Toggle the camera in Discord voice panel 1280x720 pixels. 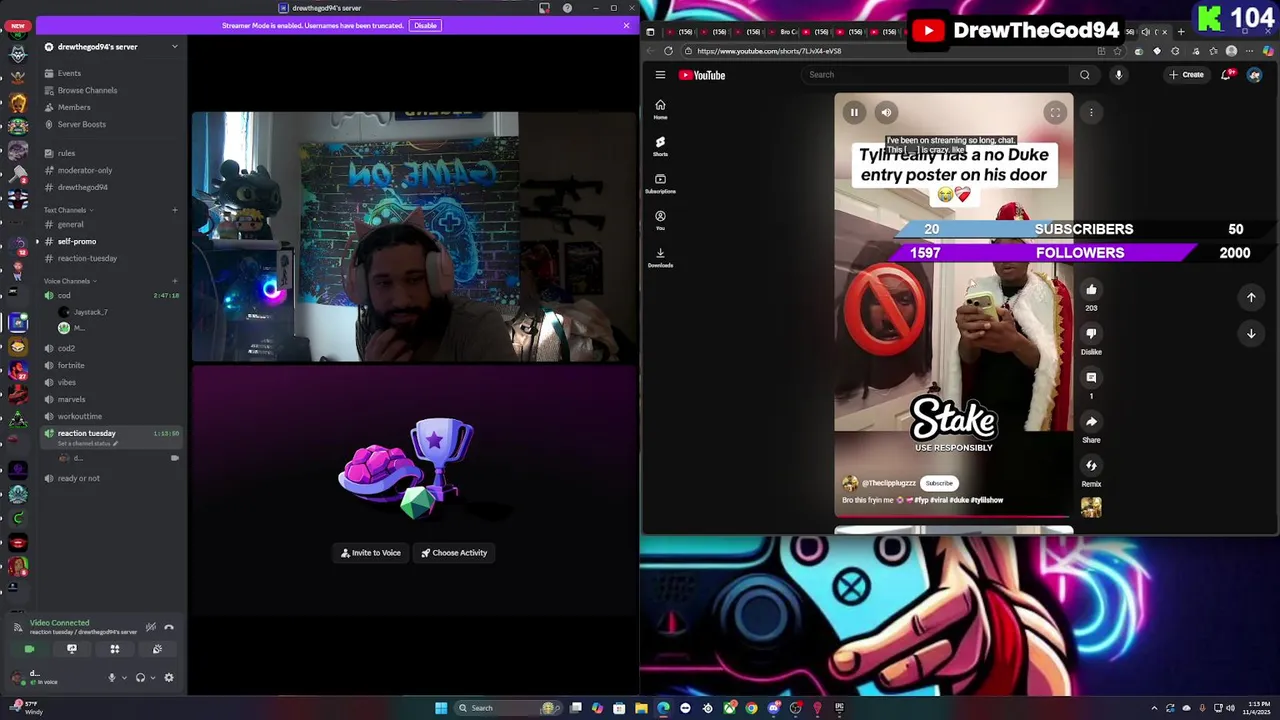pos(29,649)
